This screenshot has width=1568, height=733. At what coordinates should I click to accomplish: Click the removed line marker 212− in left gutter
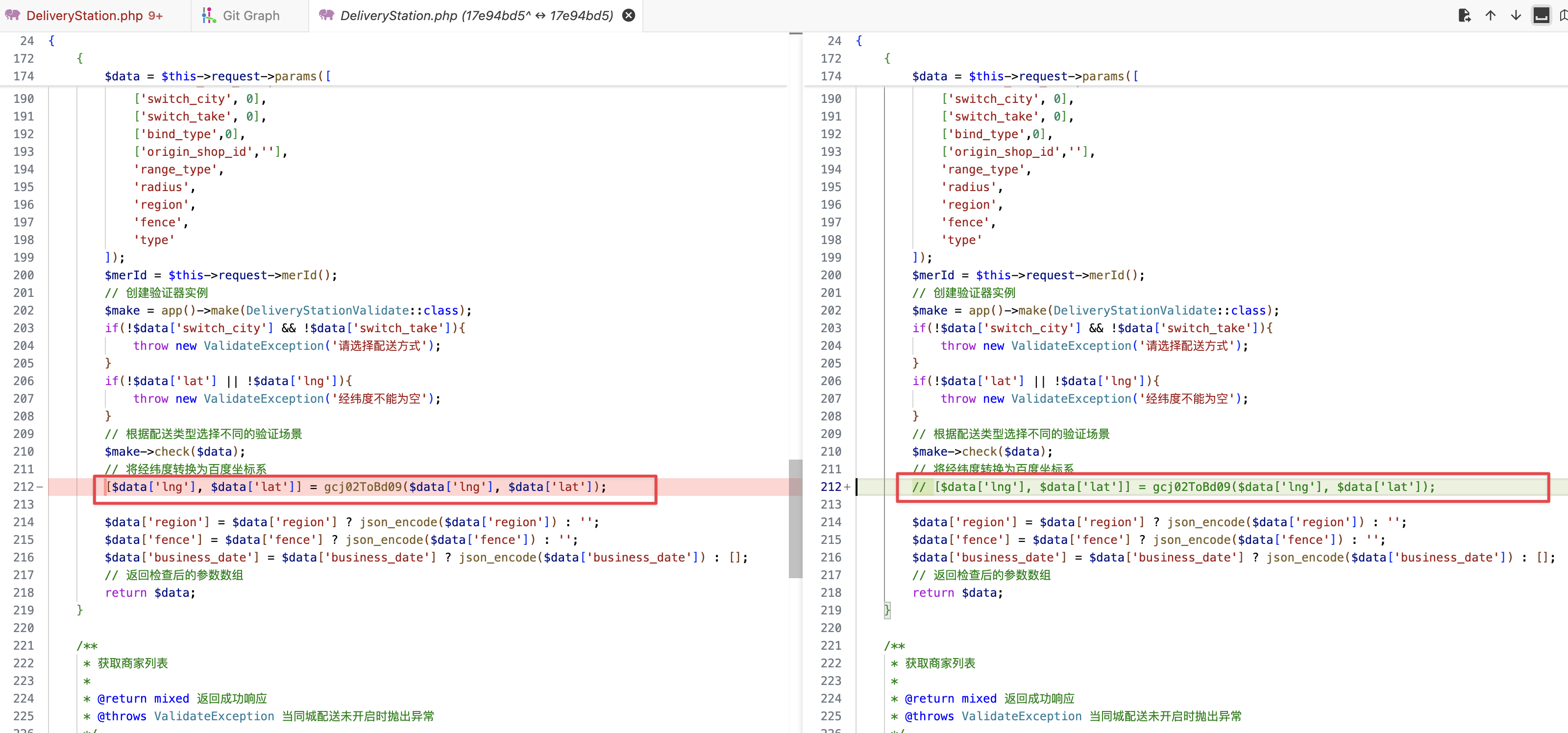[x=28, y=487]
